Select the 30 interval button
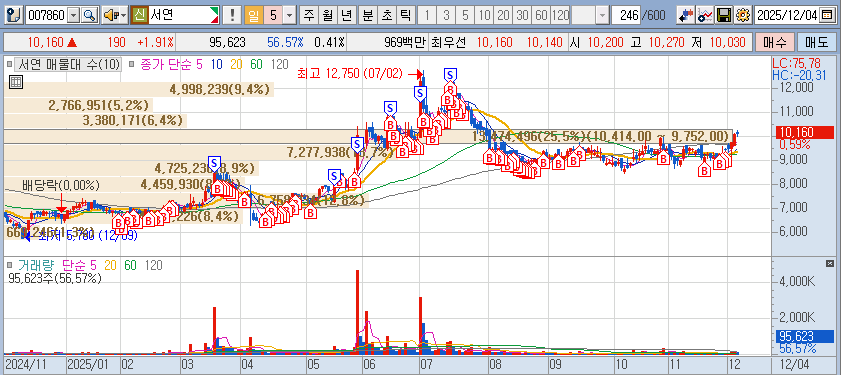This screenshot has height=375, width=841. point(522,15)
